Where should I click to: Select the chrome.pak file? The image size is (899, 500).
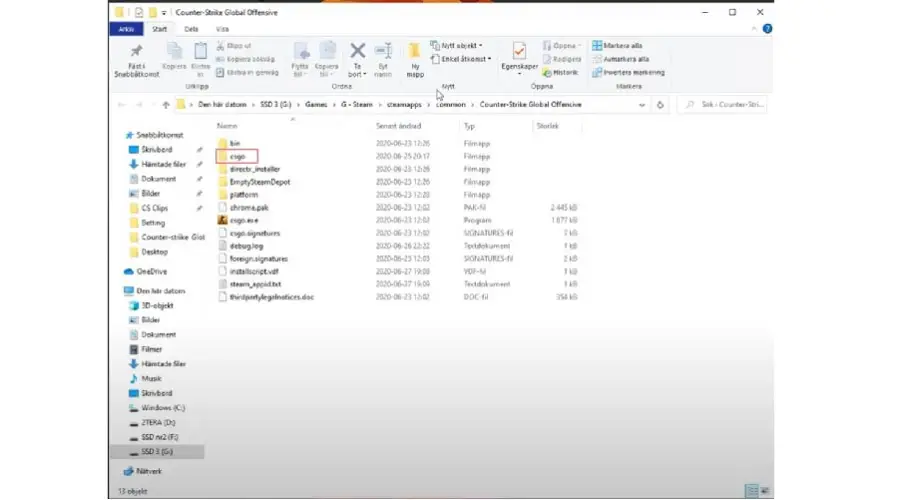(x=243, y=208)
